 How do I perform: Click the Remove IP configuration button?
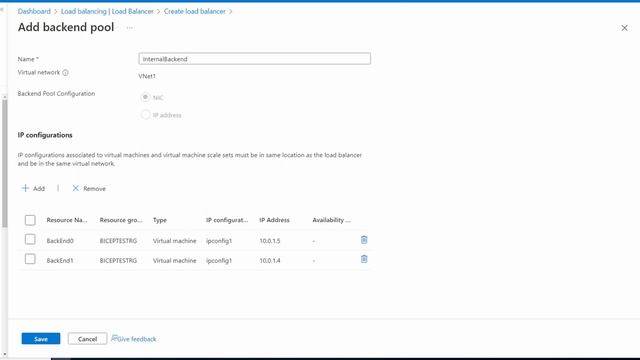(x=89, y=188)
